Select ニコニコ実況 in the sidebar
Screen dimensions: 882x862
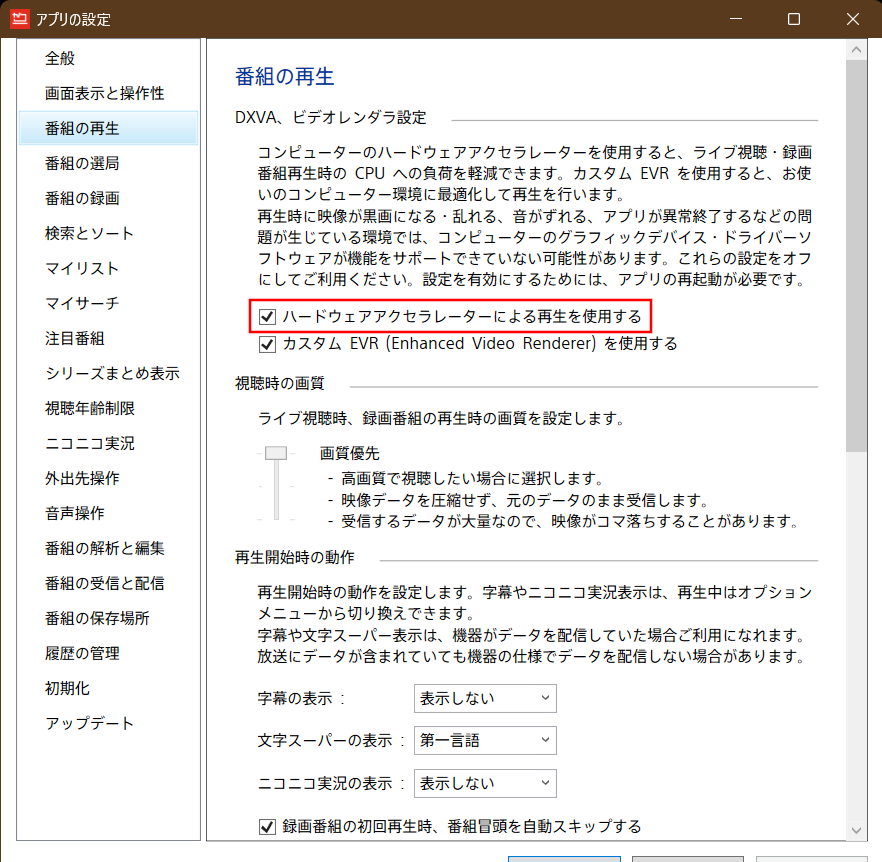coord(89,443)
